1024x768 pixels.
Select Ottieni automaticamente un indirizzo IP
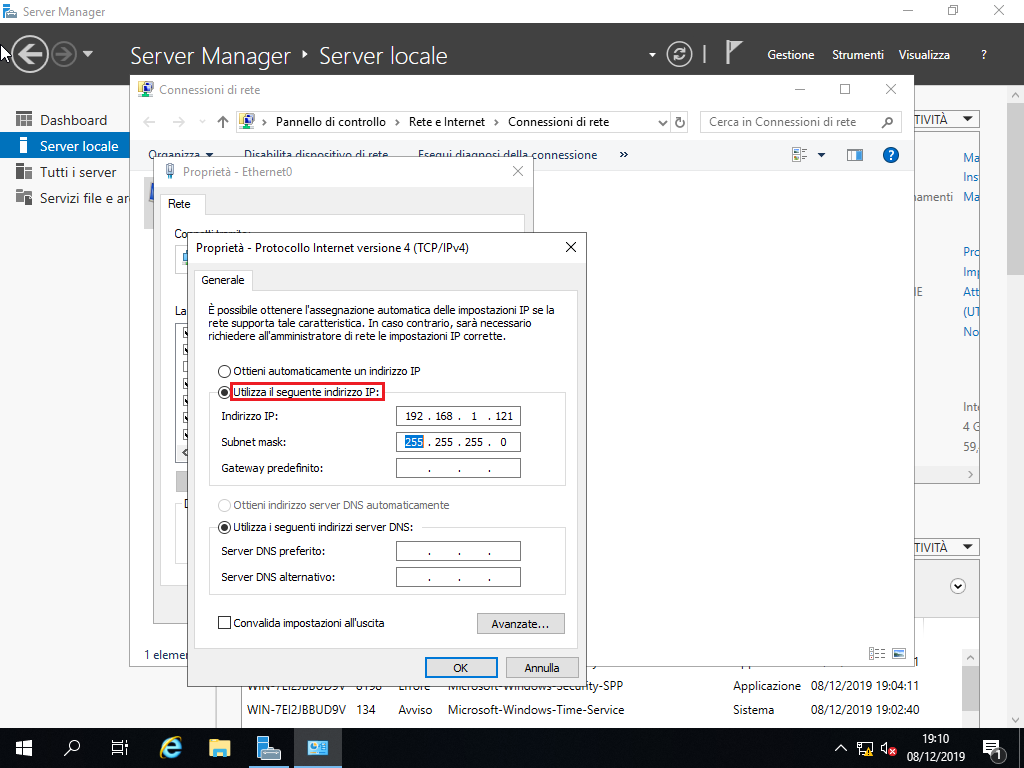pyautogui.click(x=224, y=371)
